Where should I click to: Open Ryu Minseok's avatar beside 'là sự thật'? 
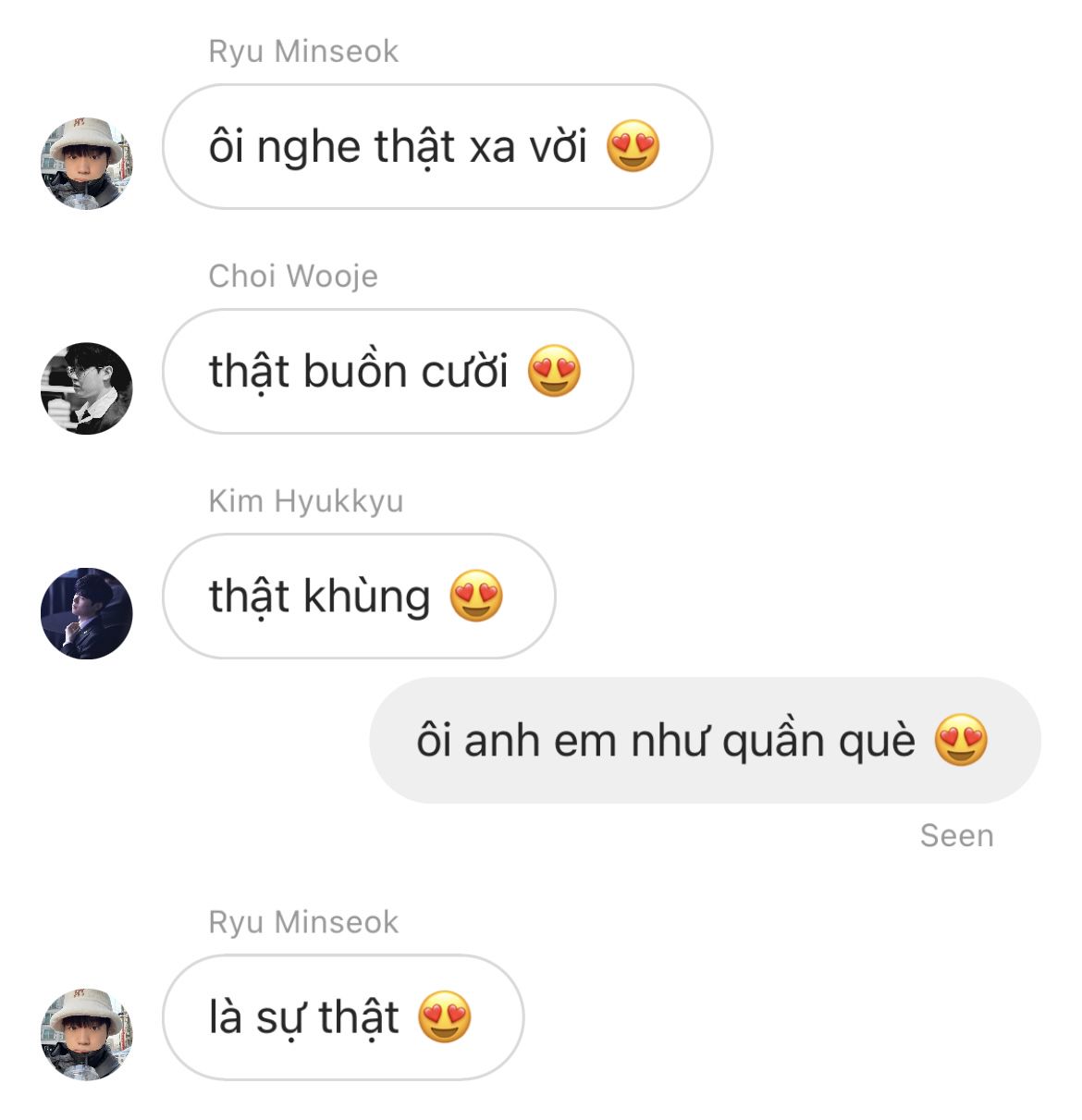[87, 1034]
